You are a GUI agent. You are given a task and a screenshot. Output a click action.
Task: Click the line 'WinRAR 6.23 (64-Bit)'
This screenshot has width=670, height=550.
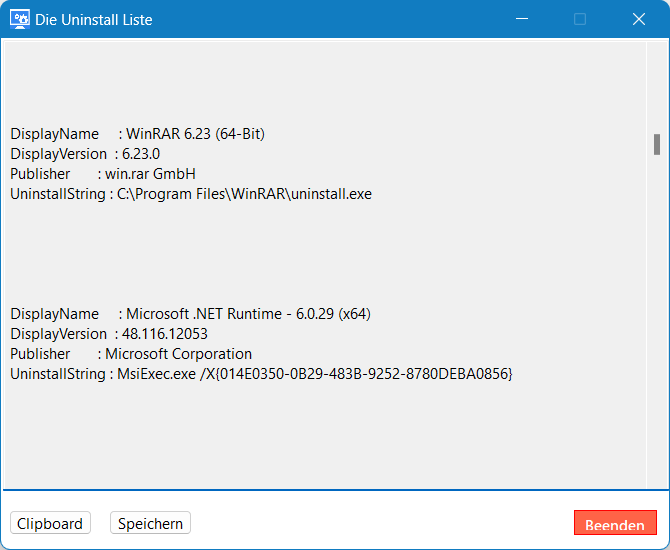coord(138,134)
